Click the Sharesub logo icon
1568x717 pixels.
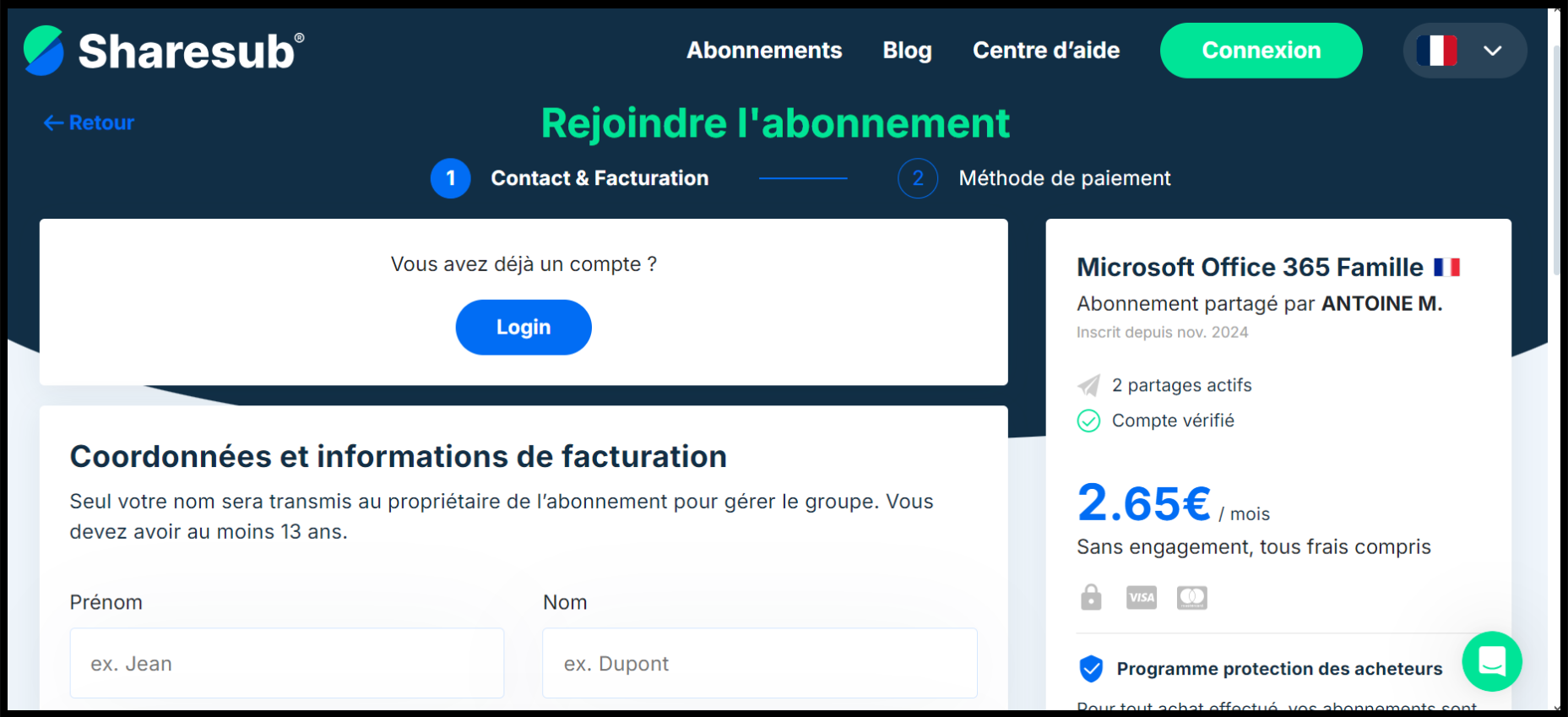[44, 51]
